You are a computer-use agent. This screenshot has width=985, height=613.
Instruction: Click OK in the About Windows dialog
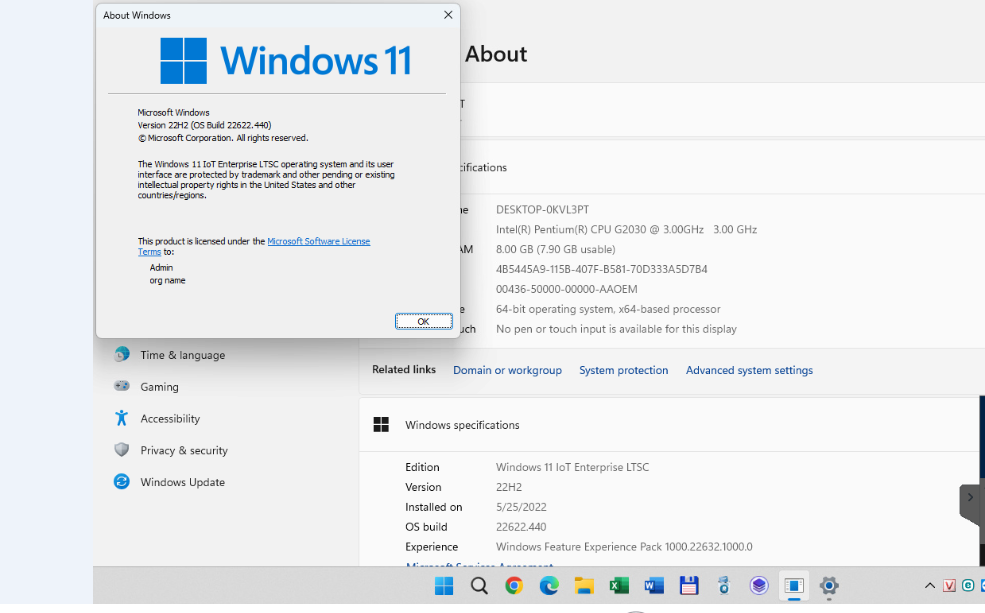(423, 322)
